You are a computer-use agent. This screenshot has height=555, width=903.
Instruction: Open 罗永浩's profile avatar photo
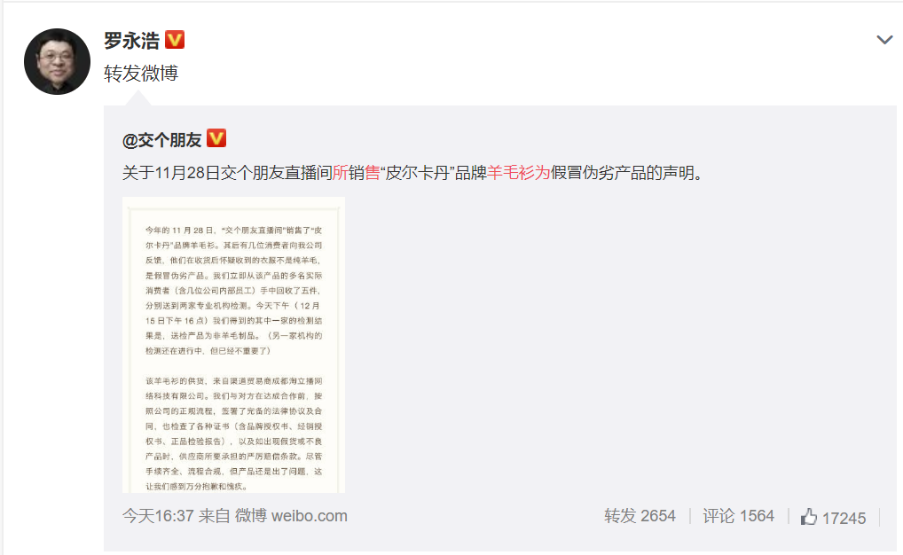click(57, 62)
